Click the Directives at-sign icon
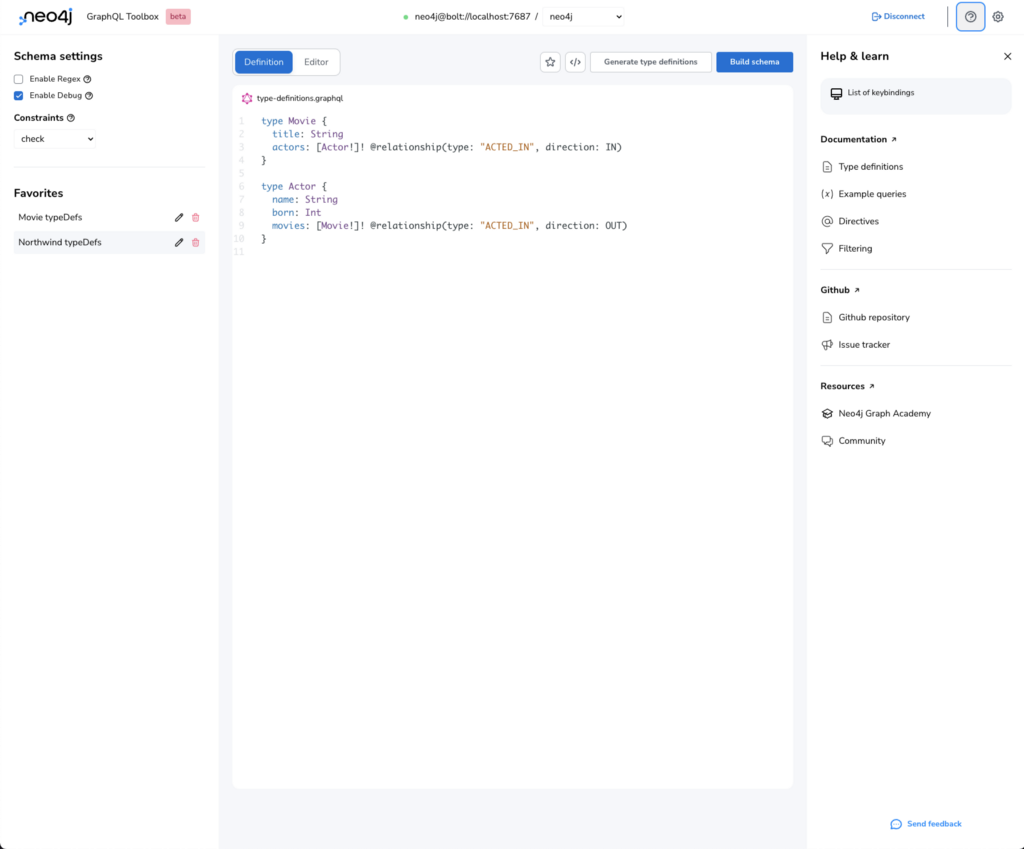This screenshot has height=849, width=1024. pos(827,221)
